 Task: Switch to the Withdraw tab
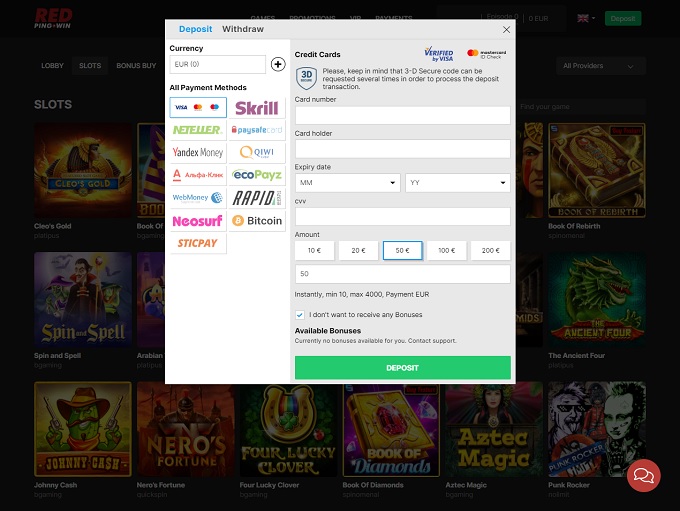[x=243, y=29]
